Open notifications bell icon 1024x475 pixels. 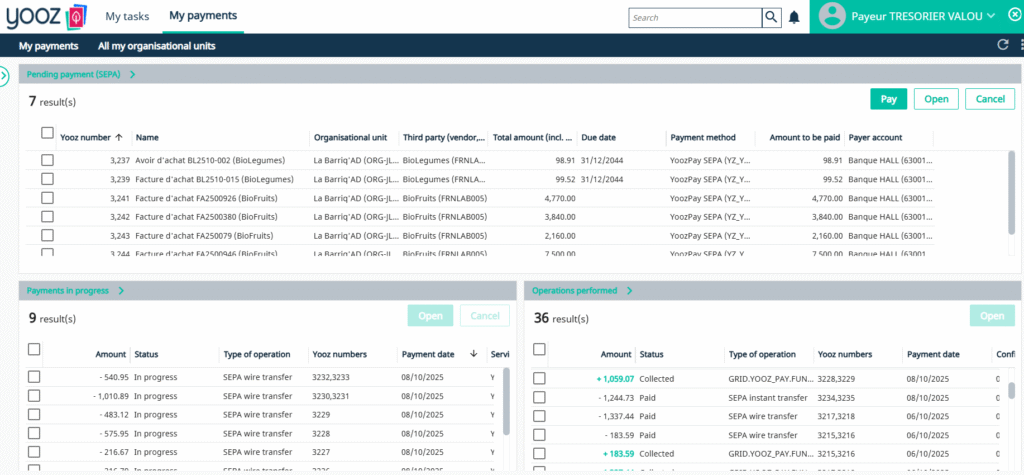coord(794,17)
